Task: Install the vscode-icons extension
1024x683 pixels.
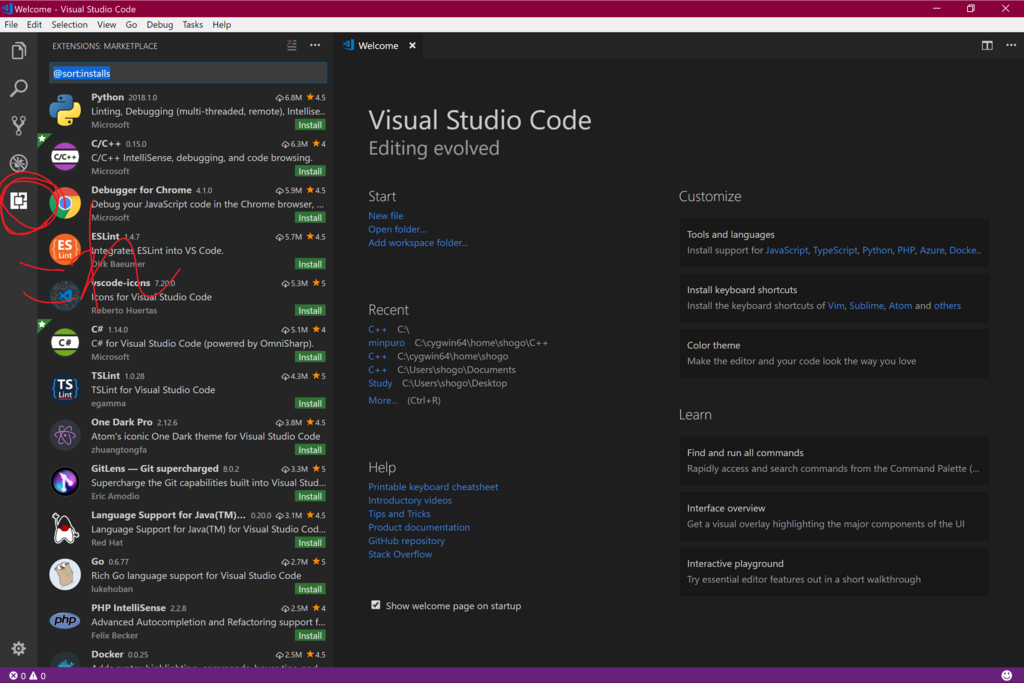Action: coord(310,310)
